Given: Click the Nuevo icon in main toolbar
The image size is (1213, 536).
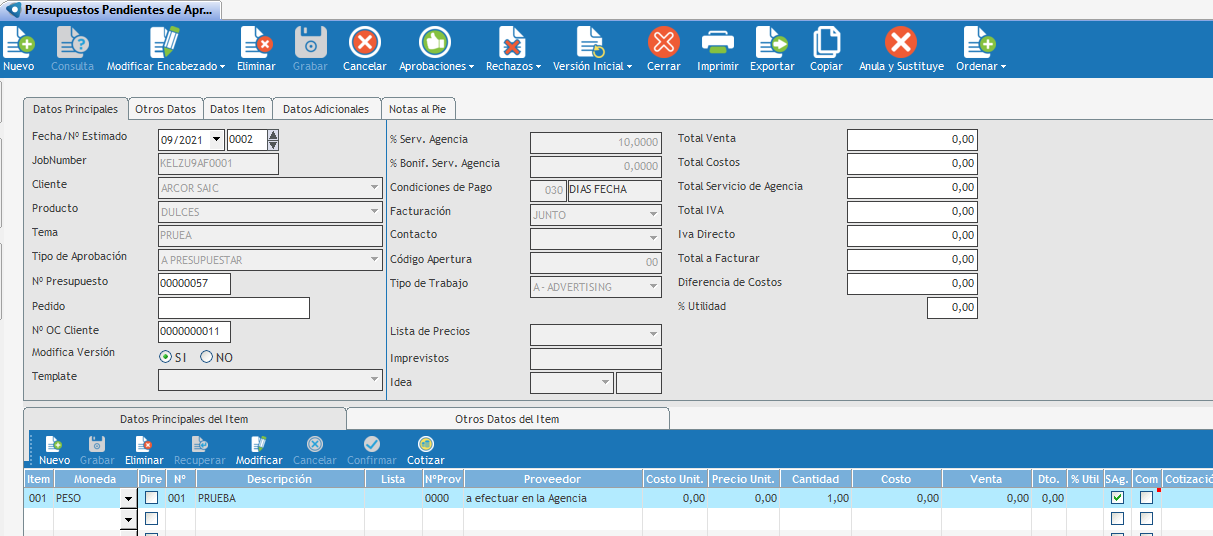Looking at the screenshot, I should click(19, 42).
